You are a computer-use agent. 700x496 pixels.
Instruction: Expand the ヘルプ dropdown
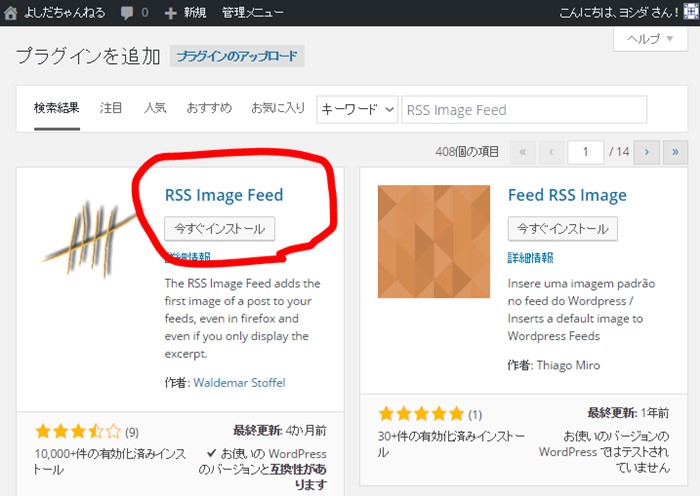click(650, 39)
